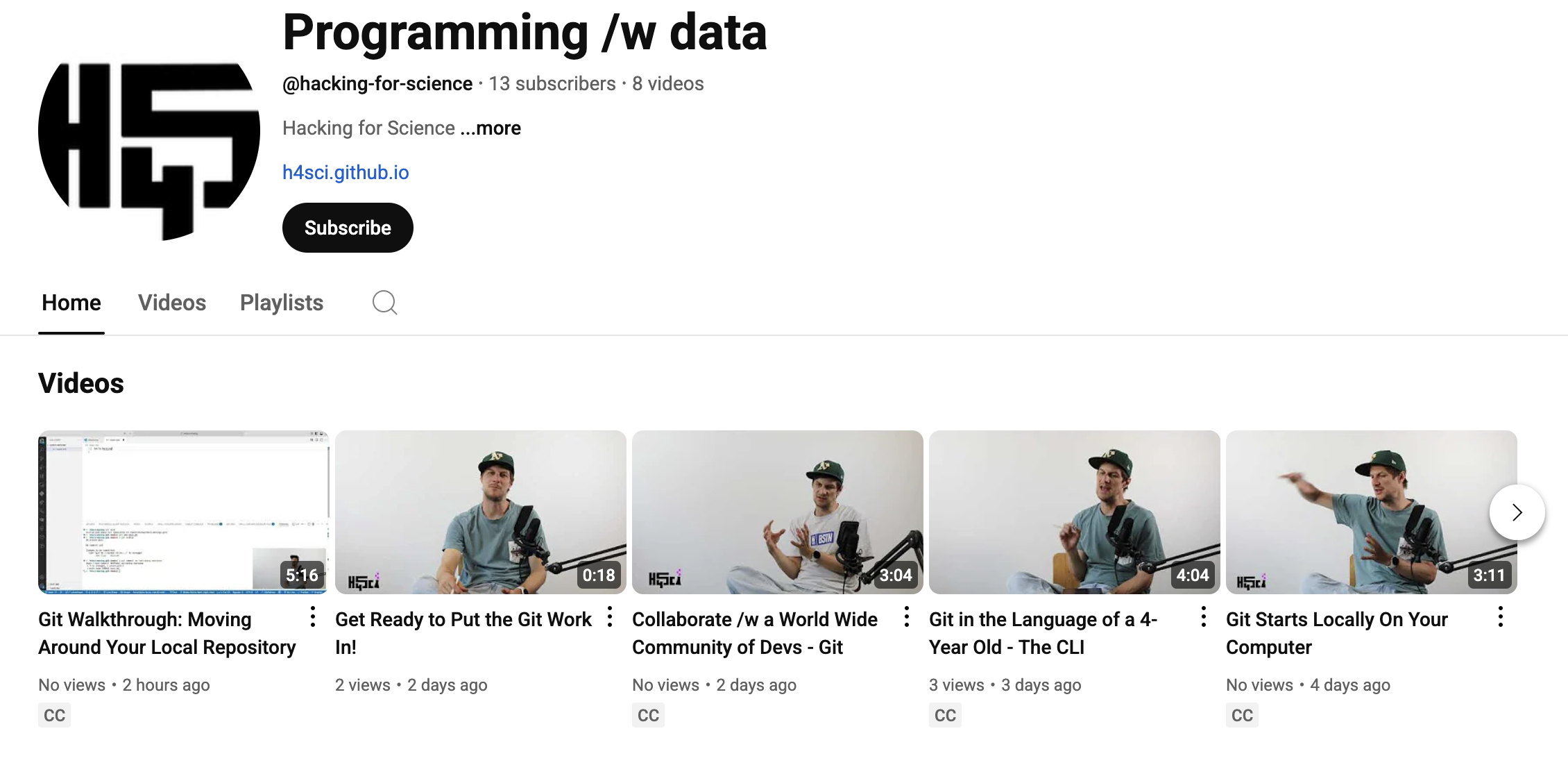Click the channel search magnifier icon
This screenshot has height=765, width=1568.
(x=384, y=303)
